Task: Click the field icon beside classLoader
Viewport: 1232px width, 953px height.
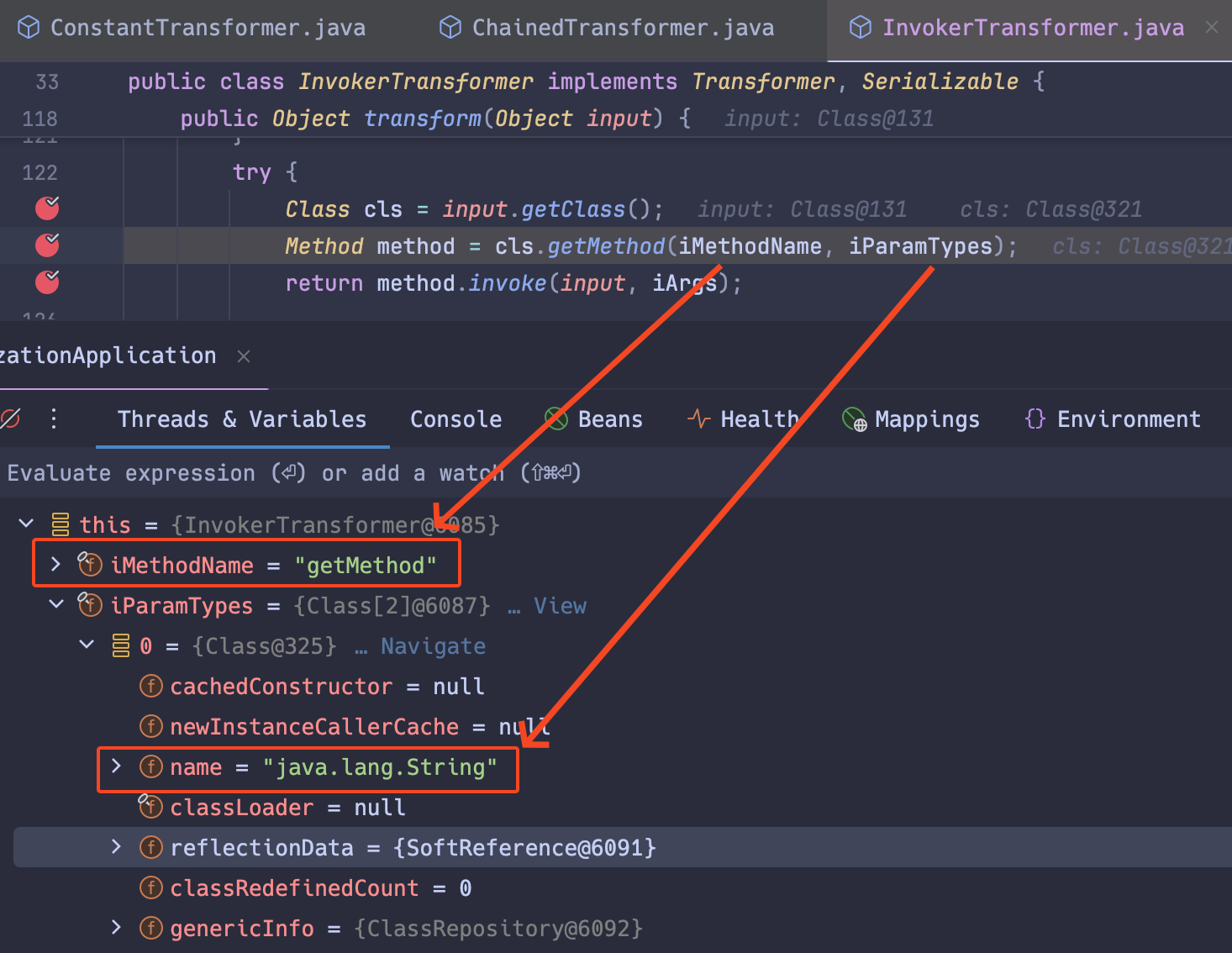Action: [x=150, y=807]
